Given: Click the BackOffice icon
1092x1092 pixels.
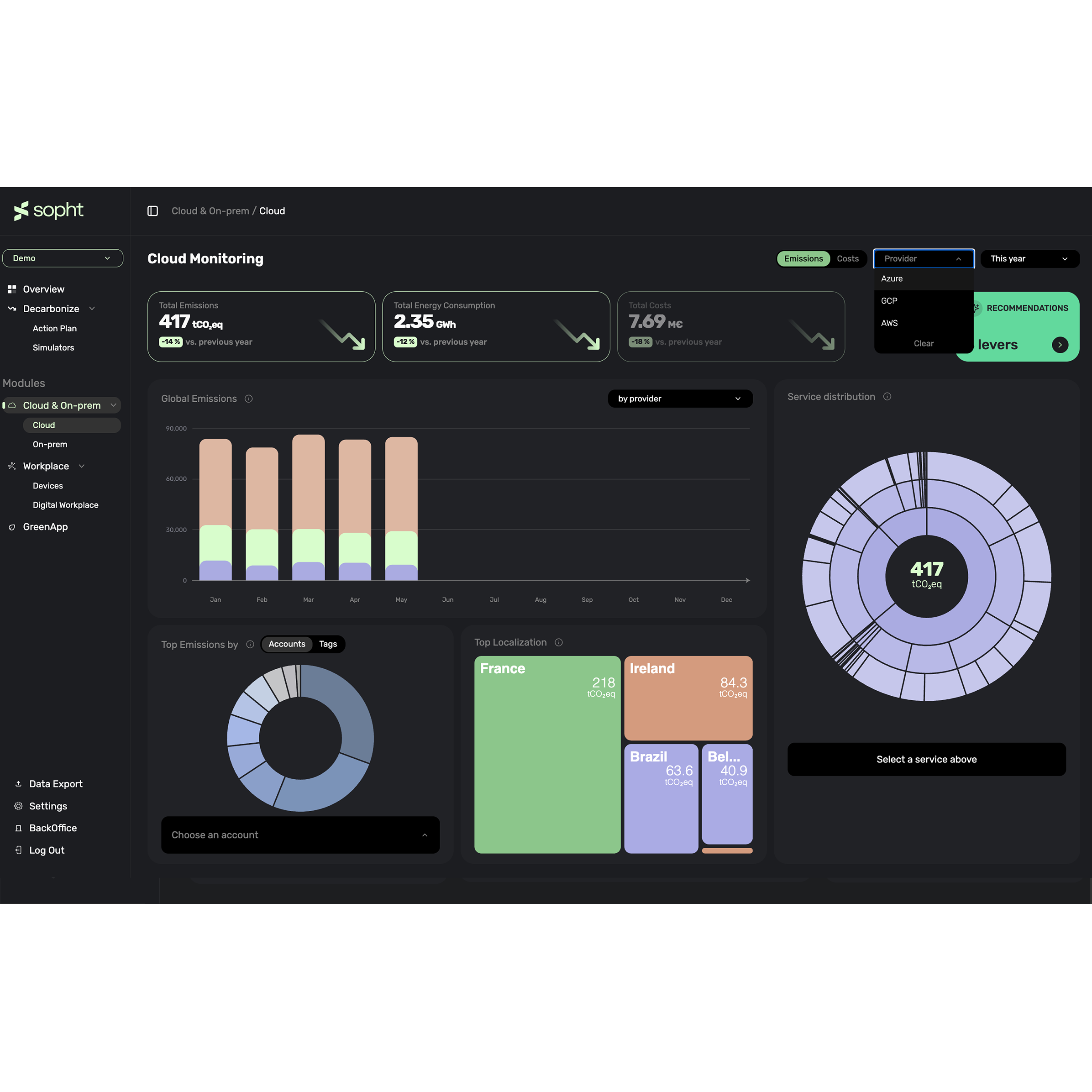Looking at the screenshot, I should pos(18,828).
